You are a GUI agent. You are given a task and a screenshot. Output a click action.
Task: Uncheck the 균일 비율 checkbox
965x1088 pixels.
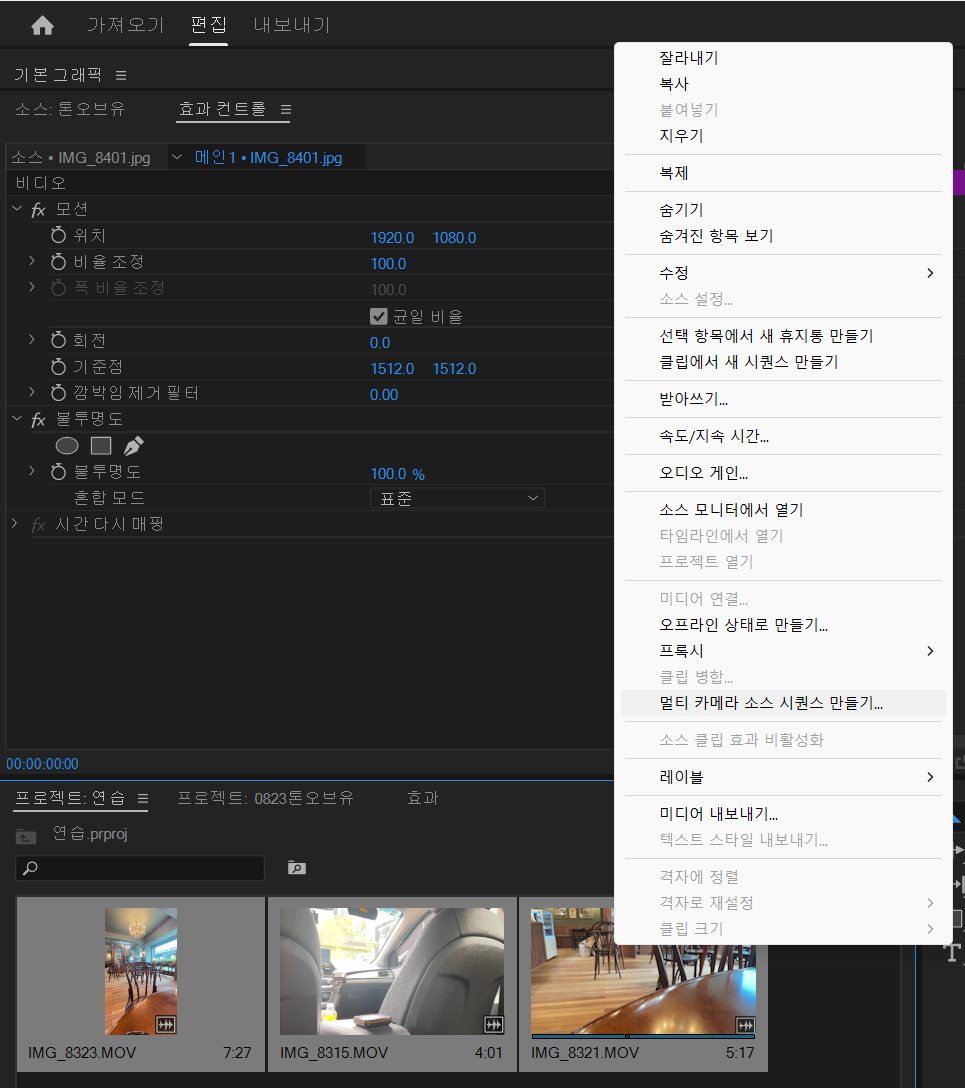click(378, 315)
